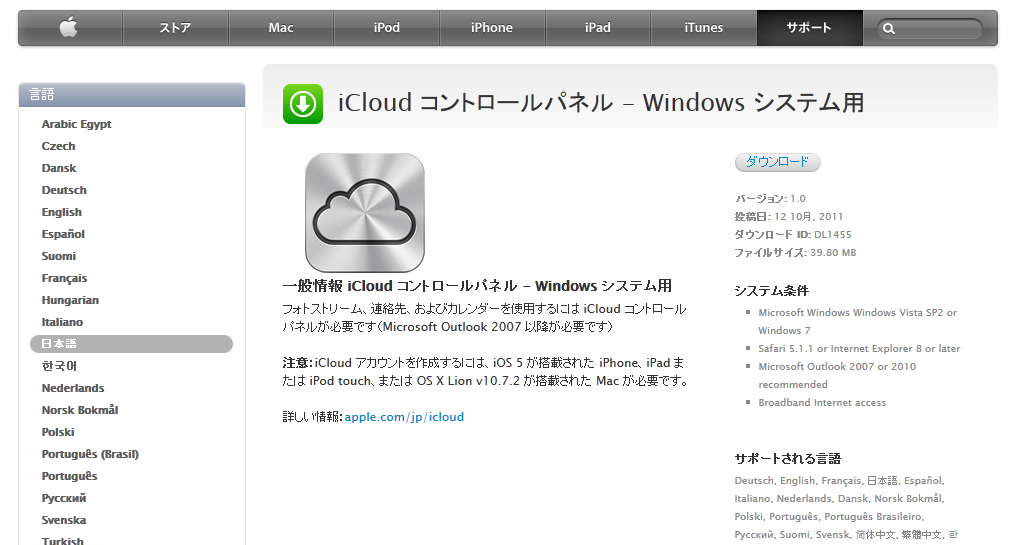
Task: Click the Safari 5.1.1 requirement item
Action: (859, 348)
